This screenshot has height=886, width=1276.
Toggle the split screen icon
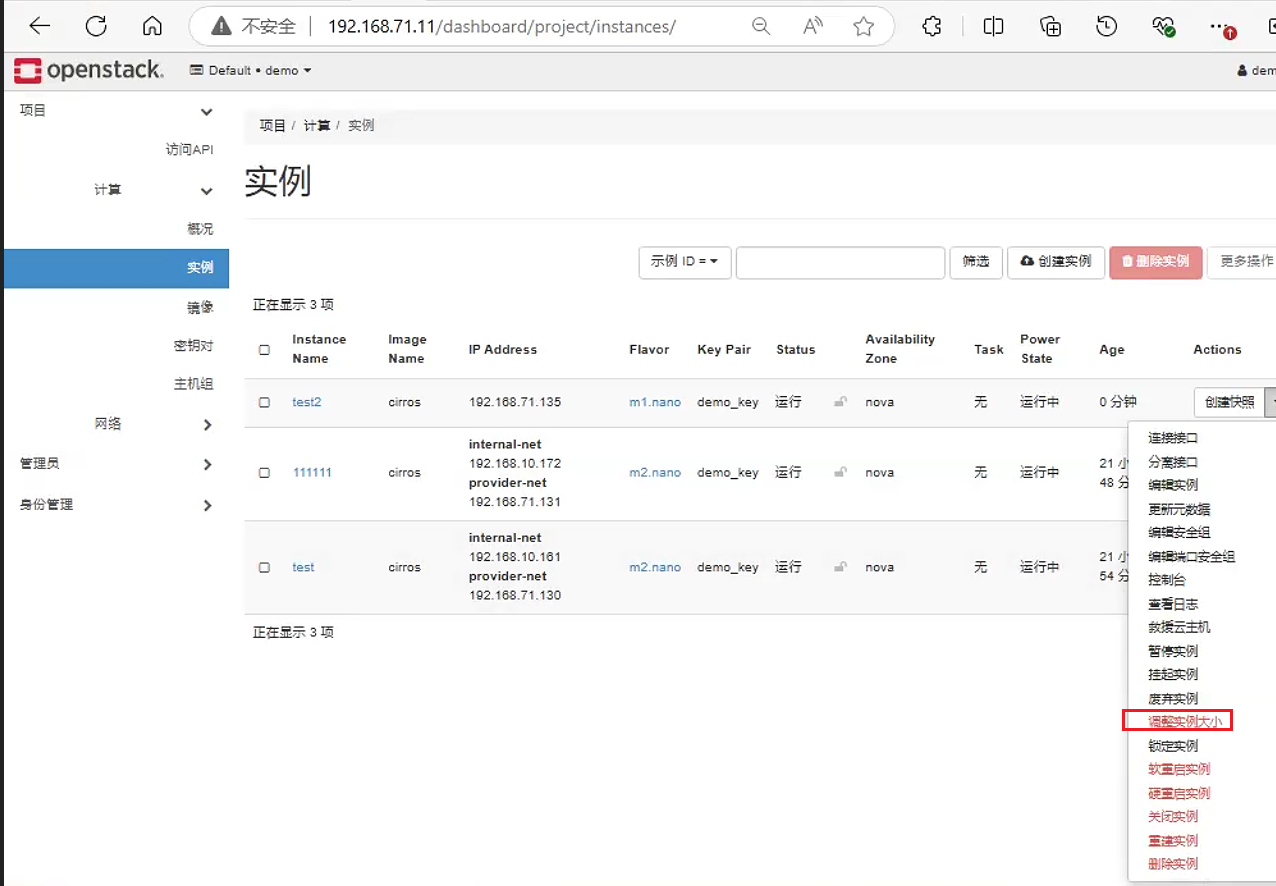(993, 27)
